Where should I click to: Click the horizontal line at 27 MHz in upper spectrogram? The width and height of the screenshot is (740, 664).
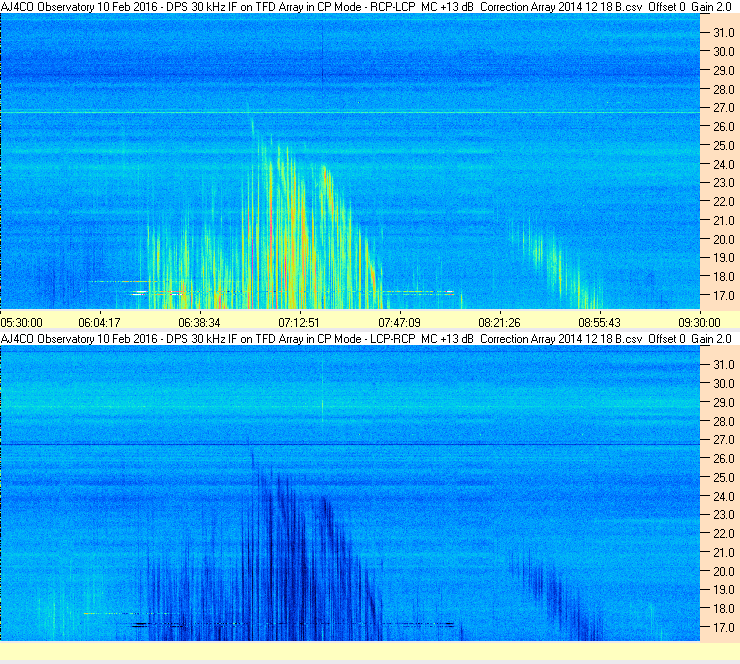pyautogui.click(x=350, y=112)
